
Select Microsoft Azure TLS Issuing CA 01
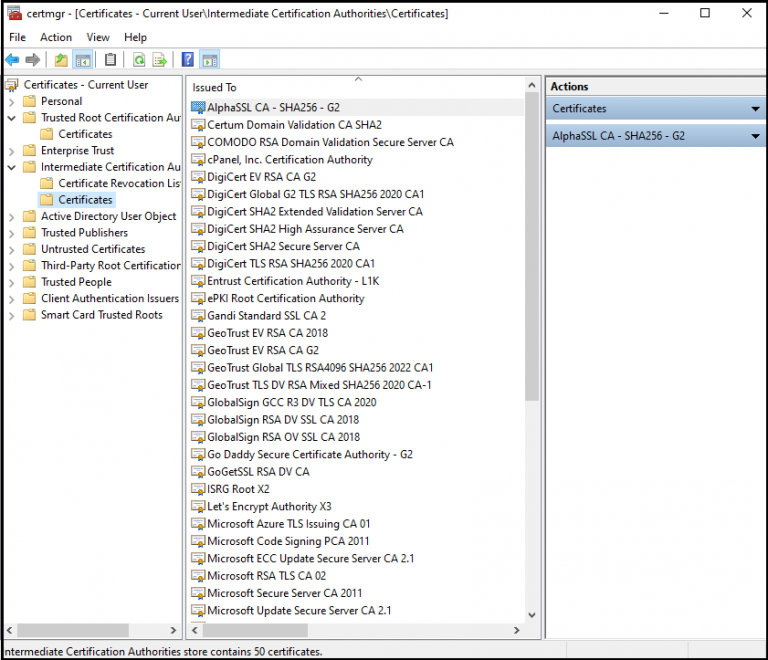tap(288, 524)
